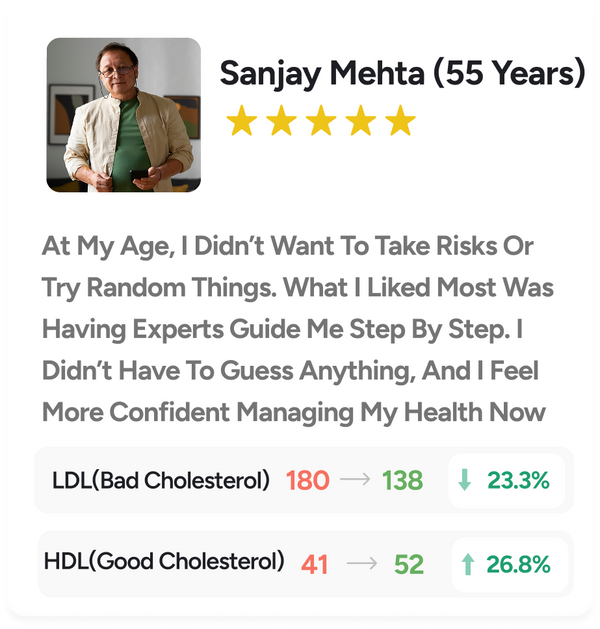The image size is (600, 629).
Task: Click the green up arrow beside 26.8%
Action: pyautogui.click(x=468, y=564)
